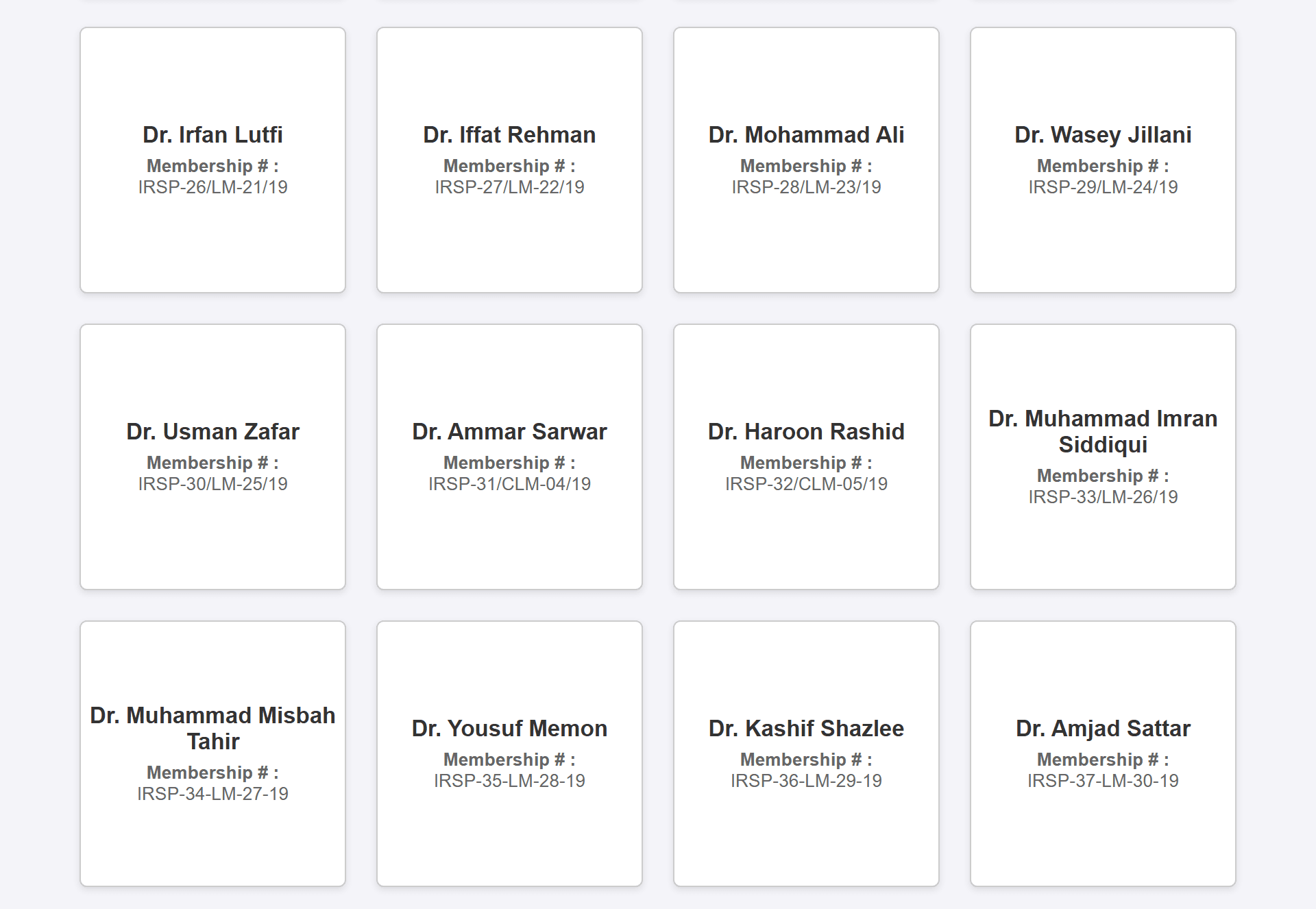This screenshot has height=909, width=1316.
Task: Select membership number IRSP-28/LM-23/19
Action: point(806,187)
